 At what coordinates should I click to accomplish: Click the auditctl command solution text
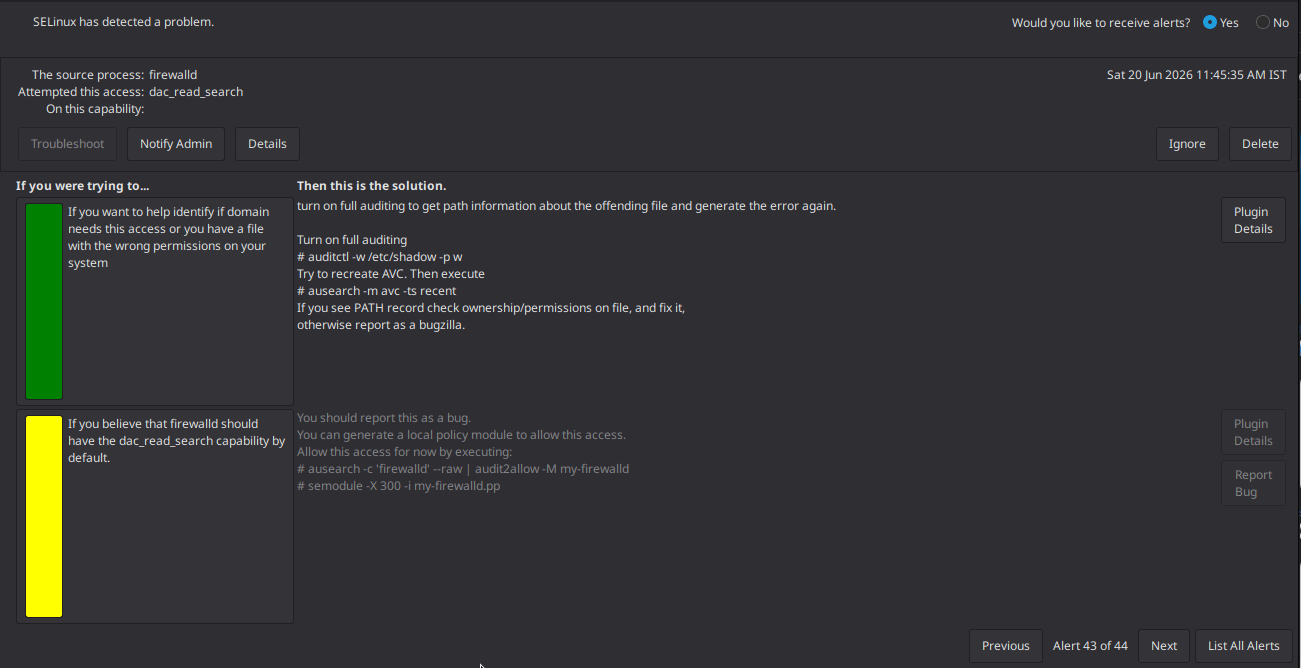coord(379,257)
